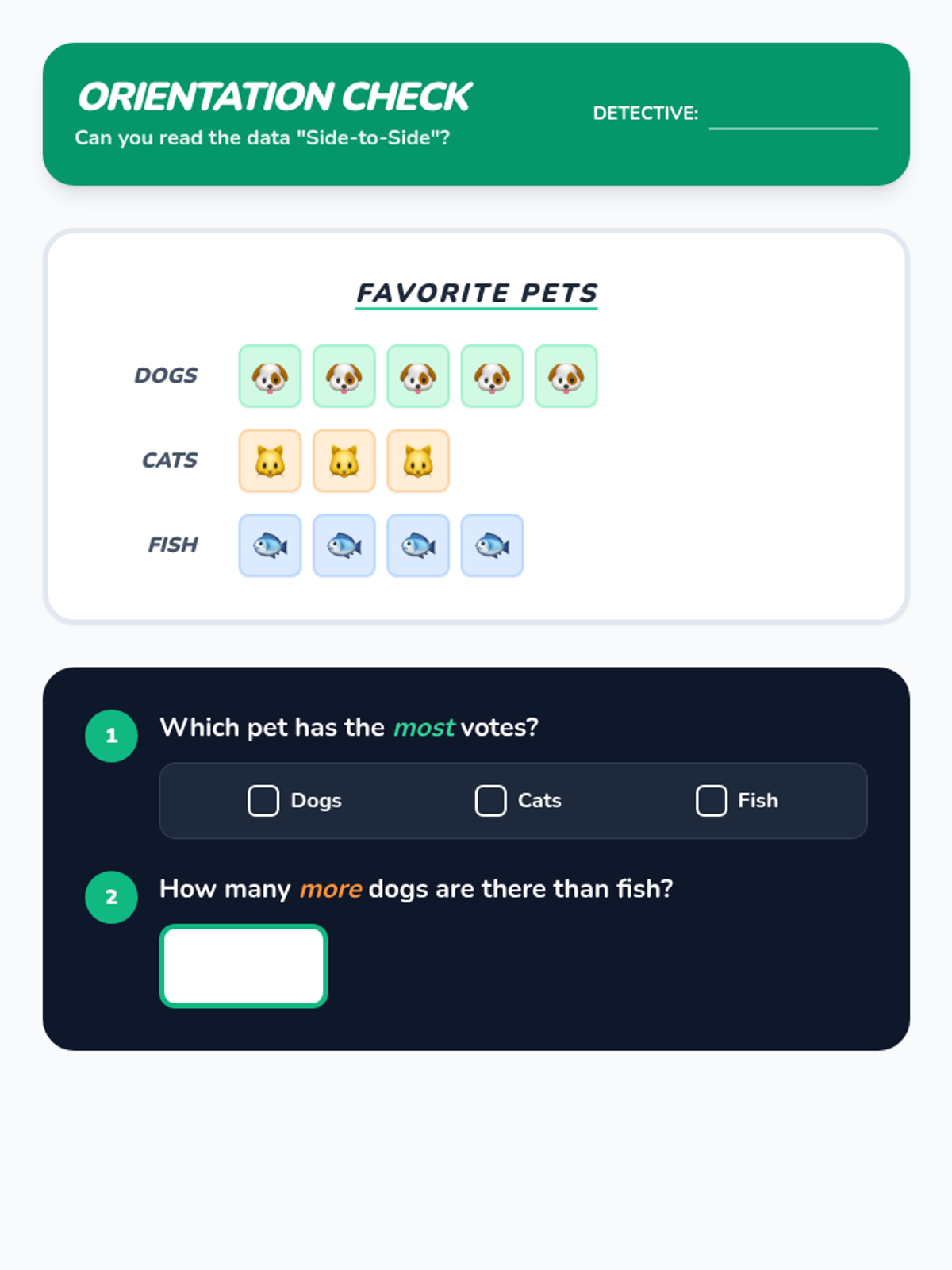The height and width of the screenshot is (1270, 952).
Task: Tick the Cats checkbox
Action: 490,801
